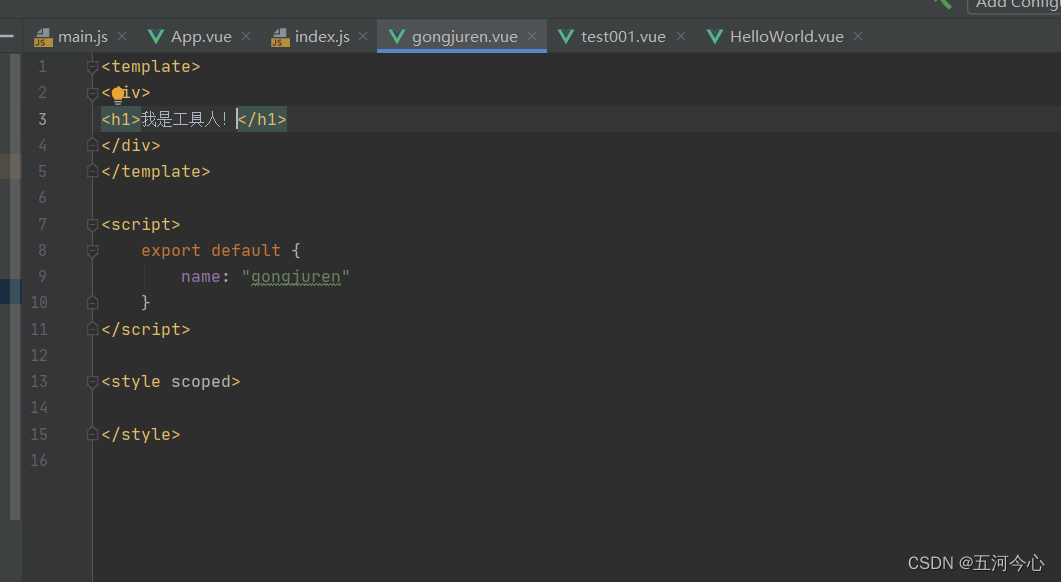Close the test001.vue tab
The height and width of the screenshot is (582, 1061).
click(681, 36)
